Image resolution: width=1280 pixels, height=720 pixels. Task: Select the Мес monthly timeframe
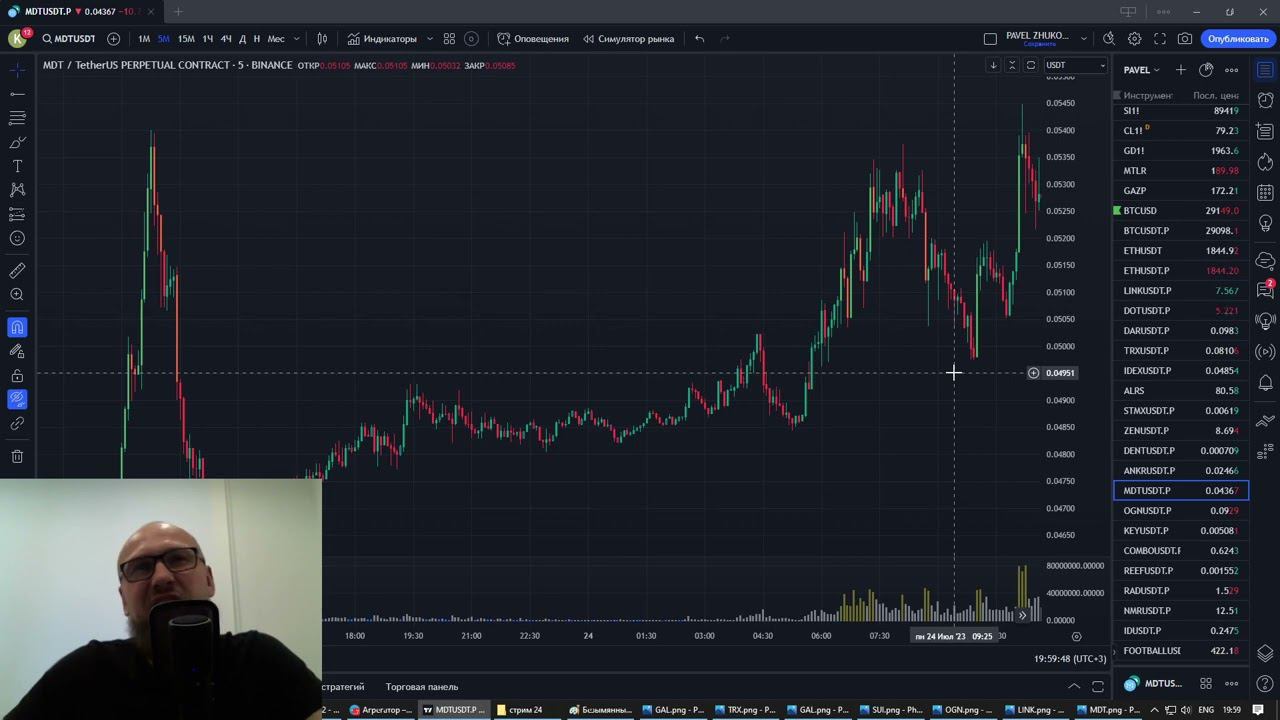[x=276, y=39]
